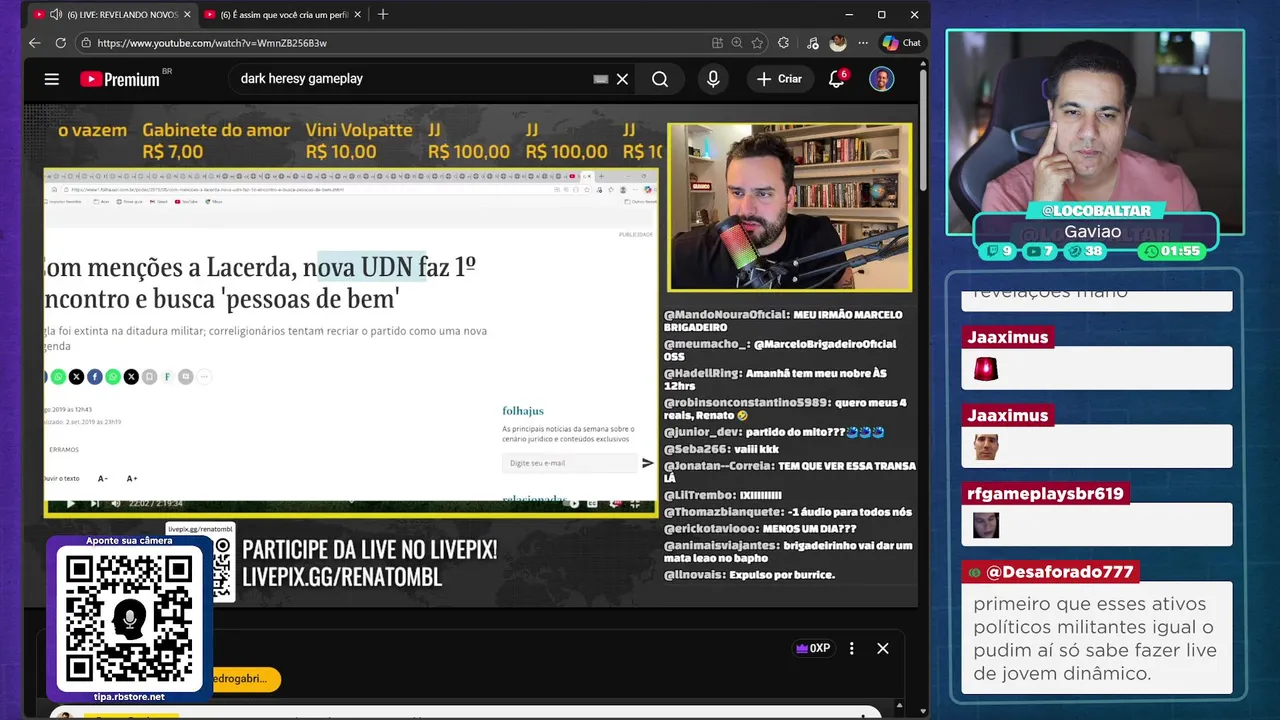Viewport: 1280px width, 720px height.
Task: Decrease article font size with A-
Action: (102, 479)
